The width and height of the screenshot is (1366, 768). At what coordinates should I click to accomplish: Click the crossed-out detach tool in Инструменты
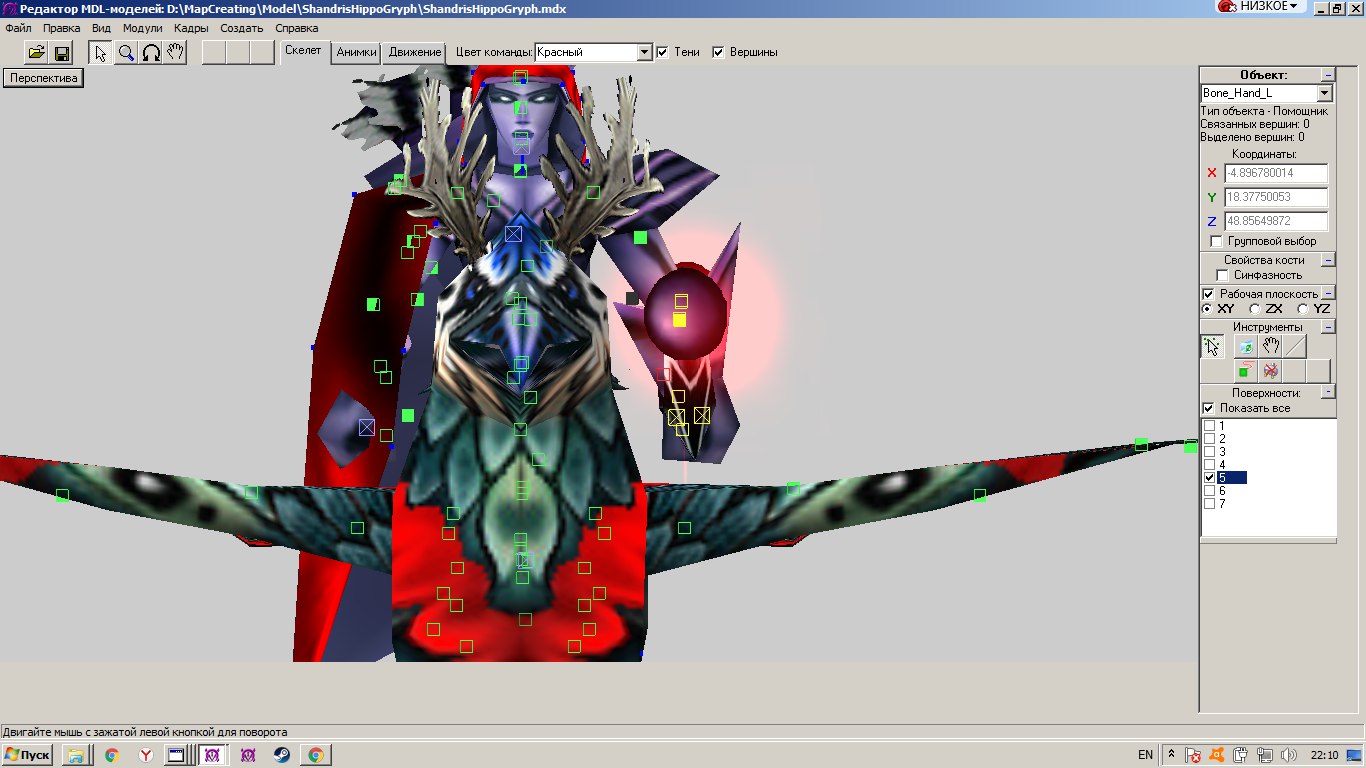1270,371
